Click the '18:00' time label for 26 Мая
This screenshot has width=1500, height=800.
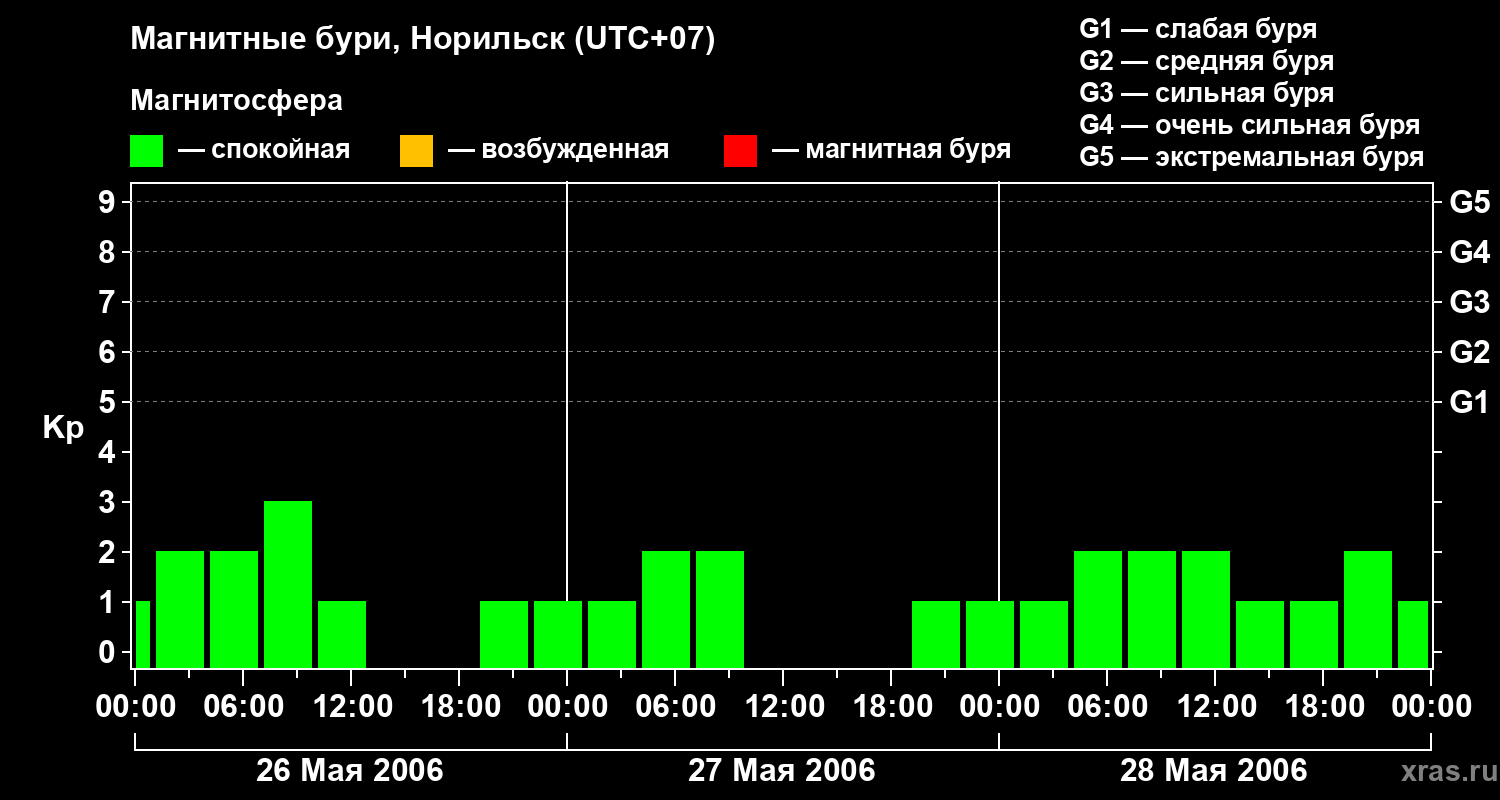[459, 706]
